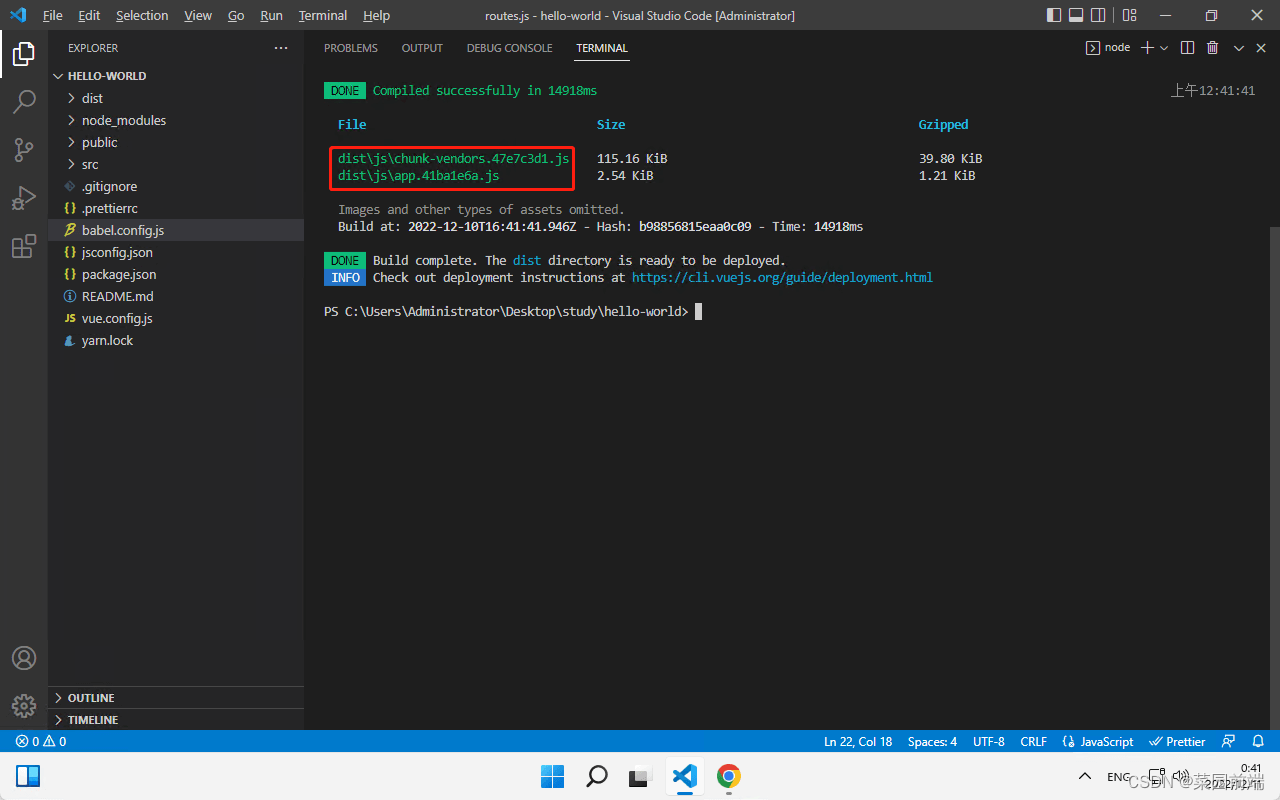Open Customize Layout icon

[x=1129, y=15]
